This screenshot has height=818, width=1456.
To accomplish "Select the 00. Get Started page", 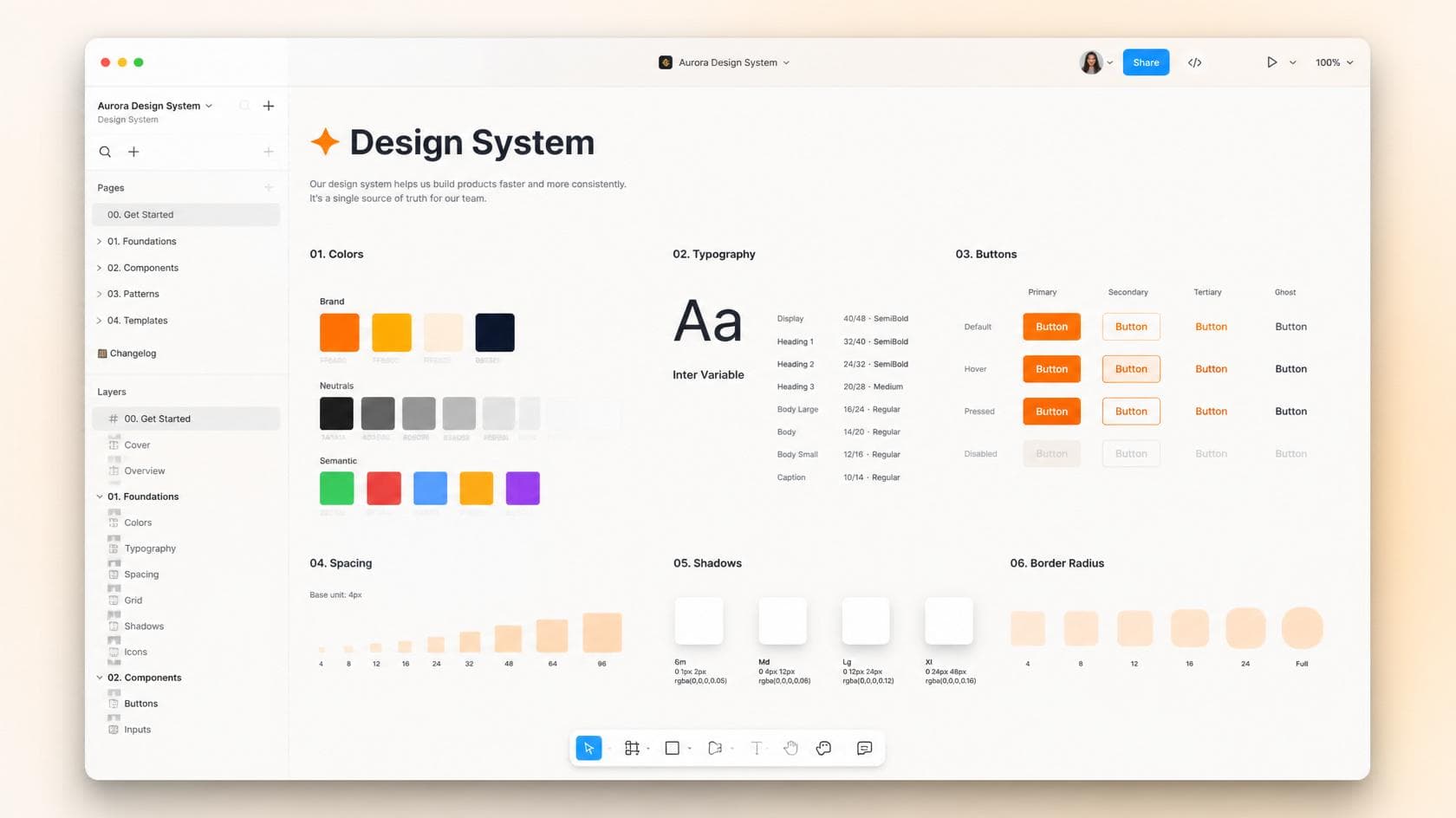I will [x=185, y=215].
